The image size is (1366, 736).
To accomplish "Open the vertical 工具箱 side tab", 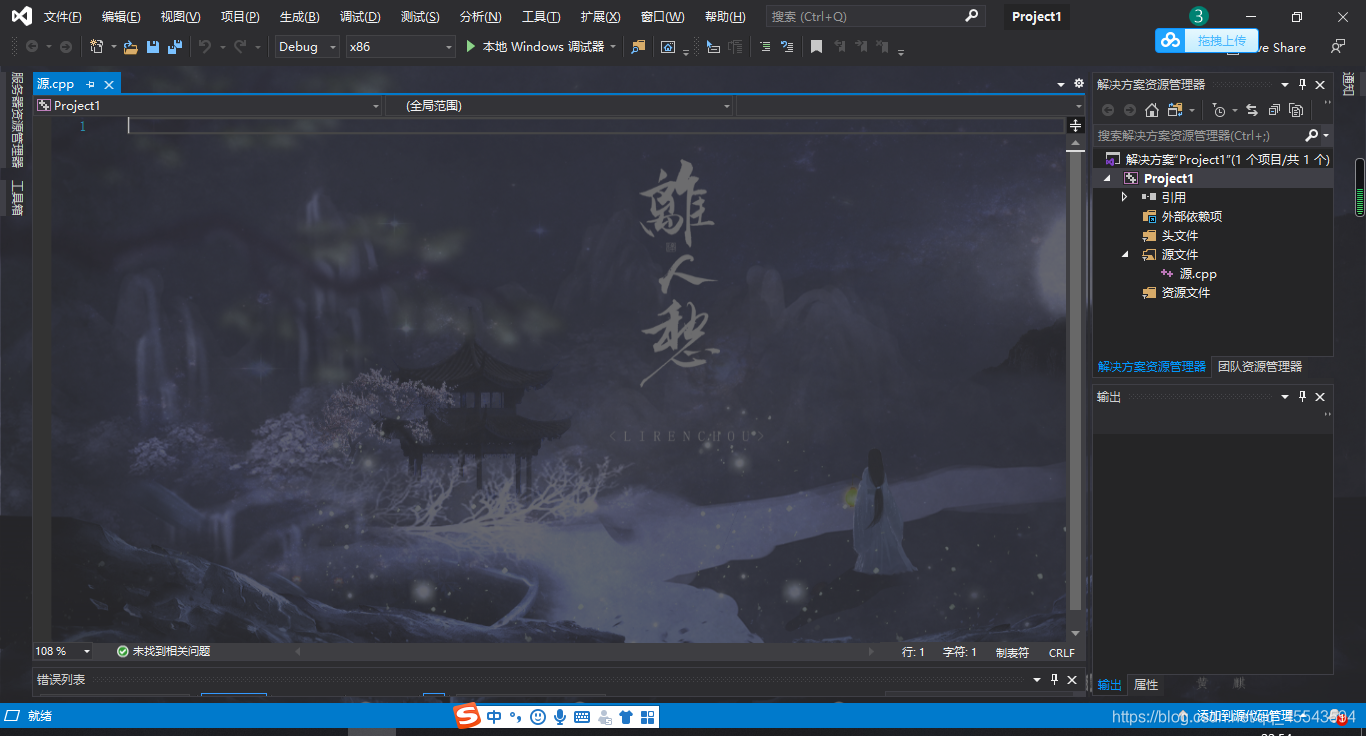I will click(16, 197).
